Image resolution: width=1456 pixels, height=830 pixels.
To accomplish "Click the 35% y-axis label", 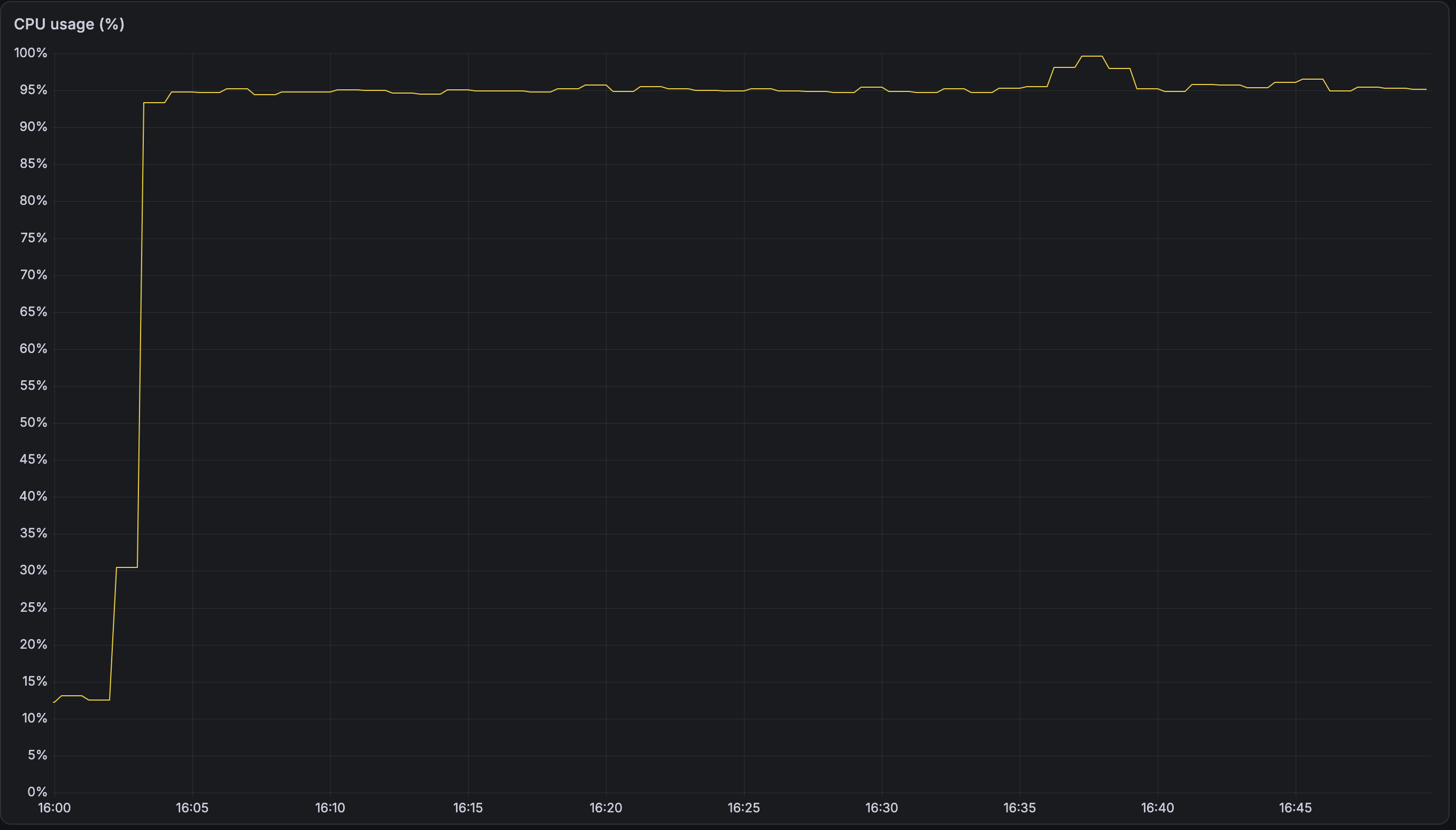I will (x=34, y=533).
